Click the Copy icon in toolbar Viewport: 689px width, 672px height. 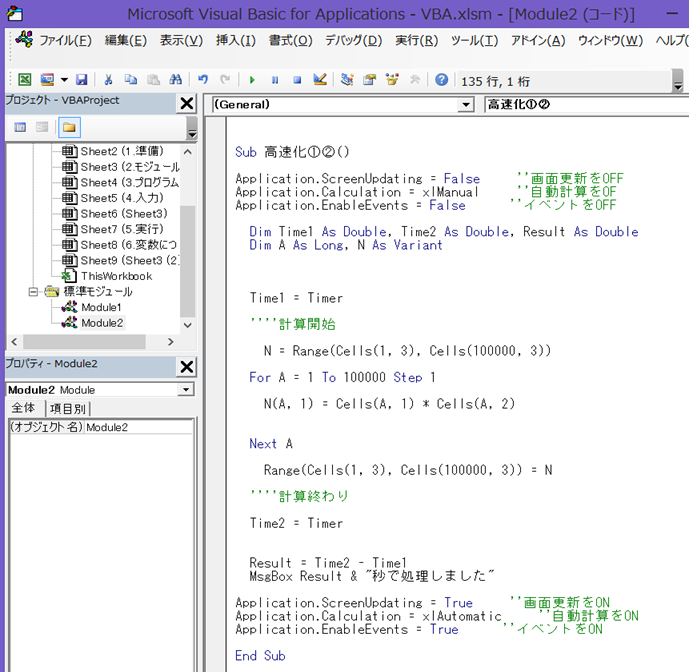pos(131,80)
